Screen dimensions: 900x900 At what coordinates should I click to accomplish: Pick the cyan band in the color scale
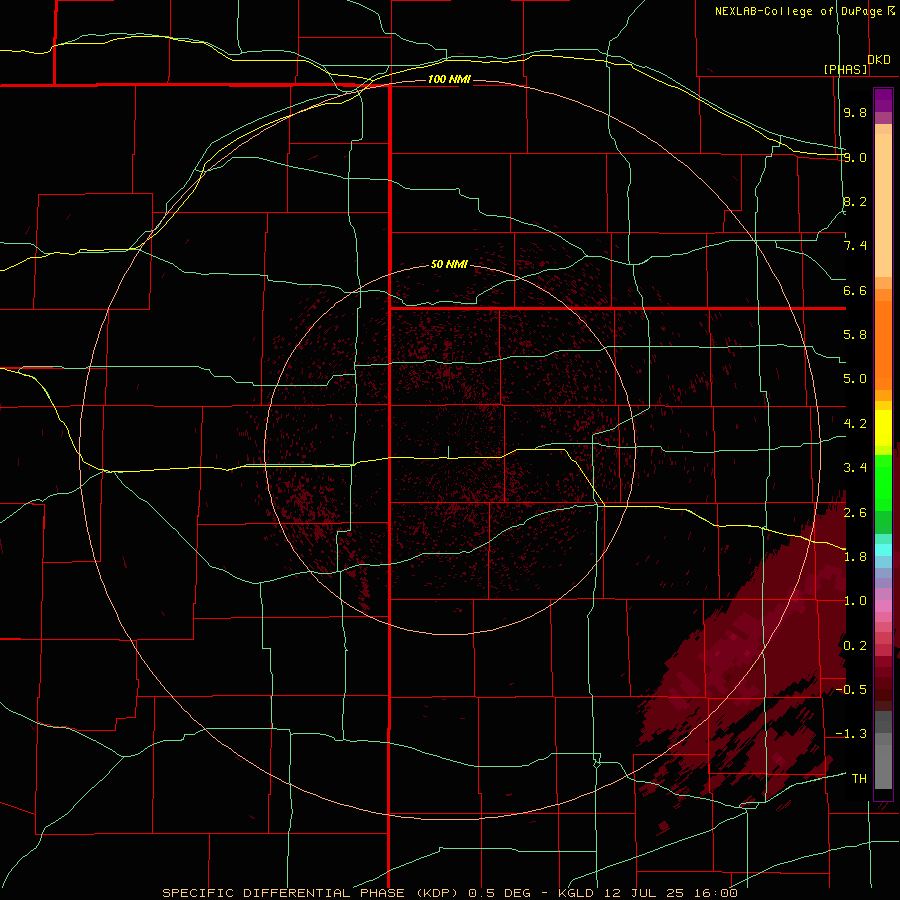pyautogui.click(x=883, y=550)
